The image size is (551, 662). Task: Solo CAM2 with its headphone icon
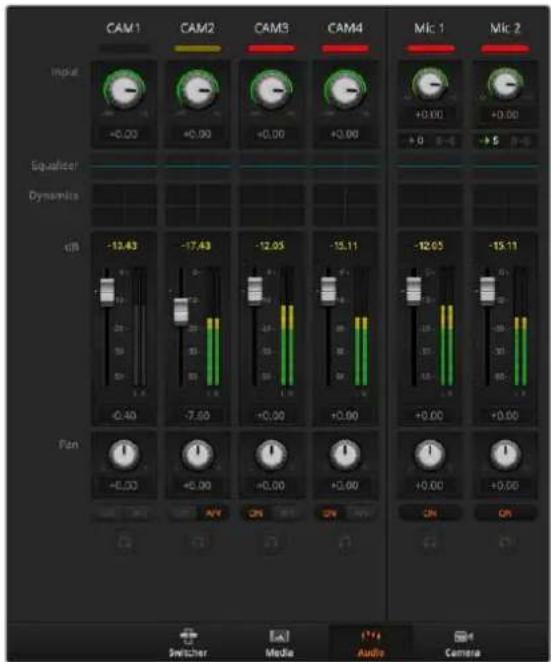(x=198, y=542)
